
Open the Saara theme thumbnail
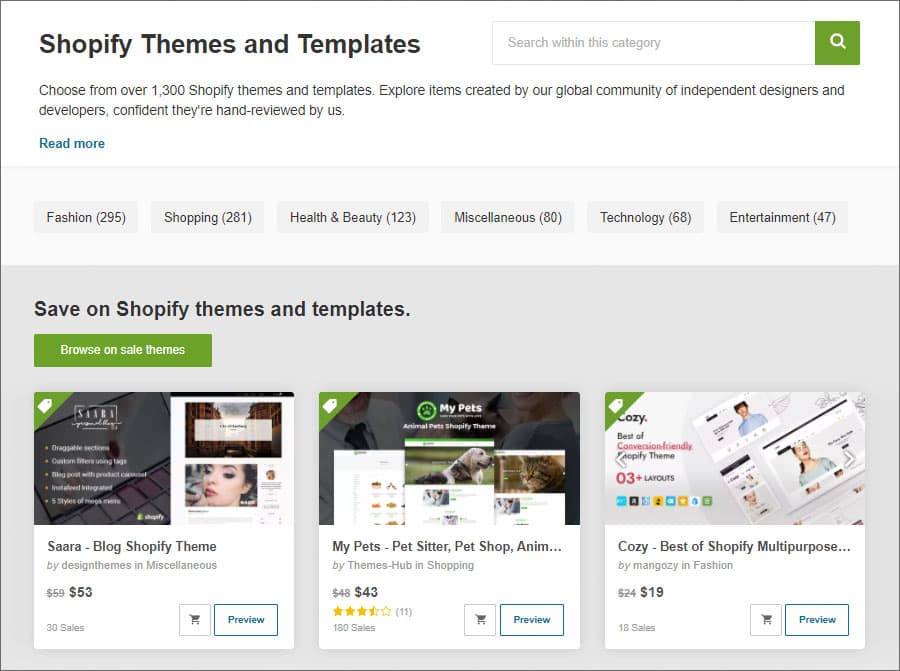pos(164,458)
